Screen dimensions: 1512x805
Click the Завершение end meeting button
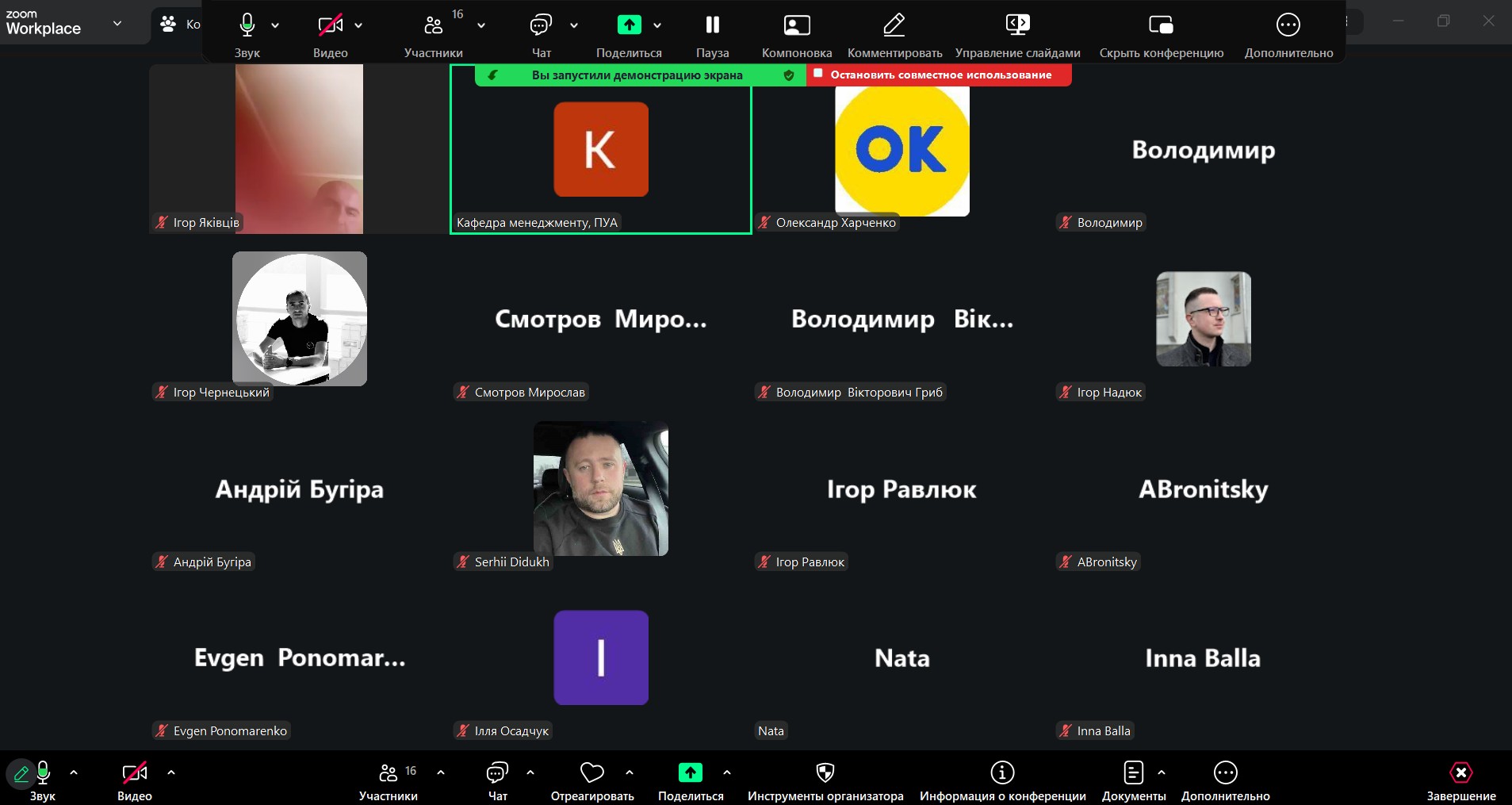coord(1460,772)
